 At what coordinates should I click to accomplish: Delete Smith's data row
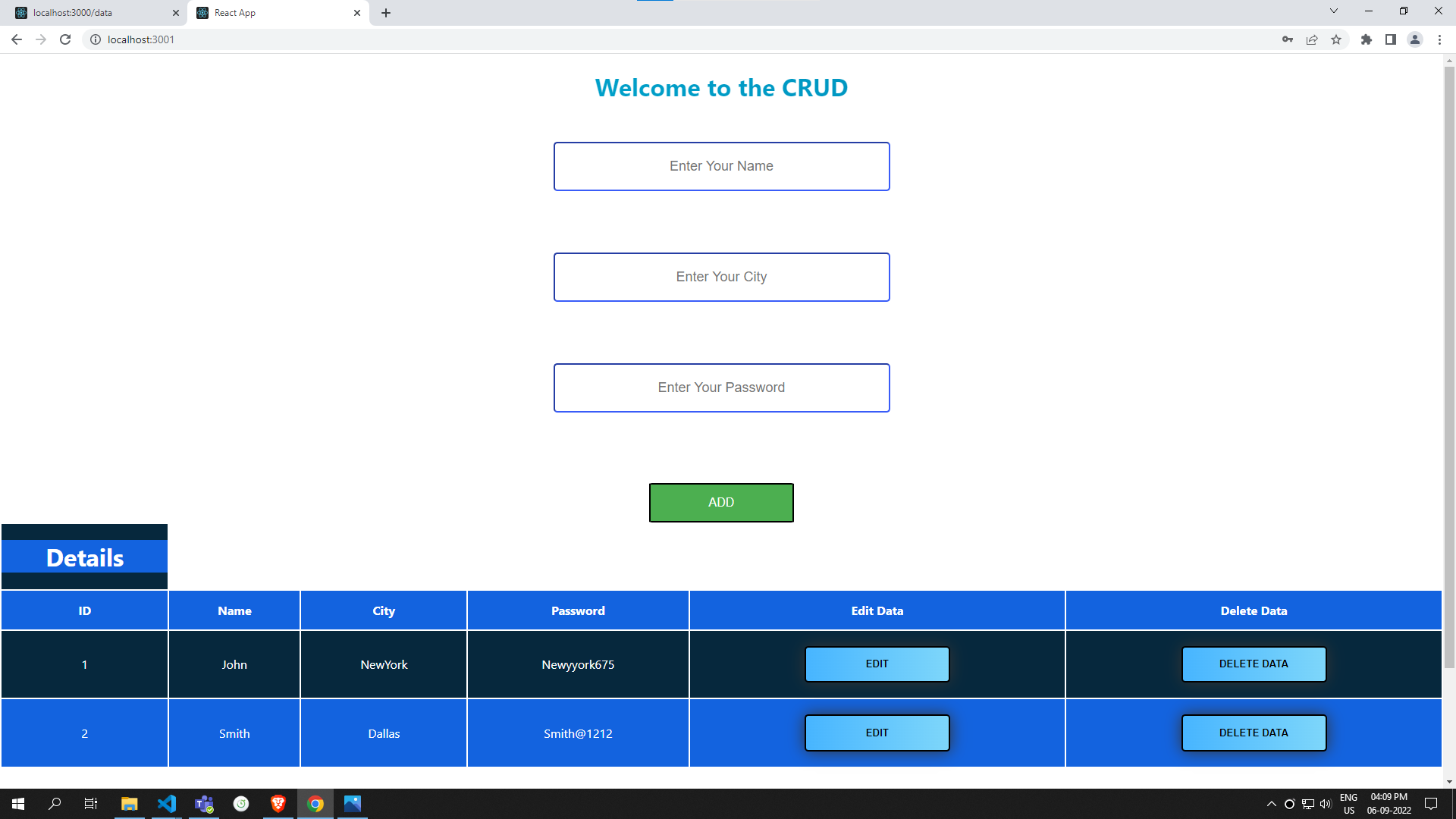click(x=1254, y=733)
